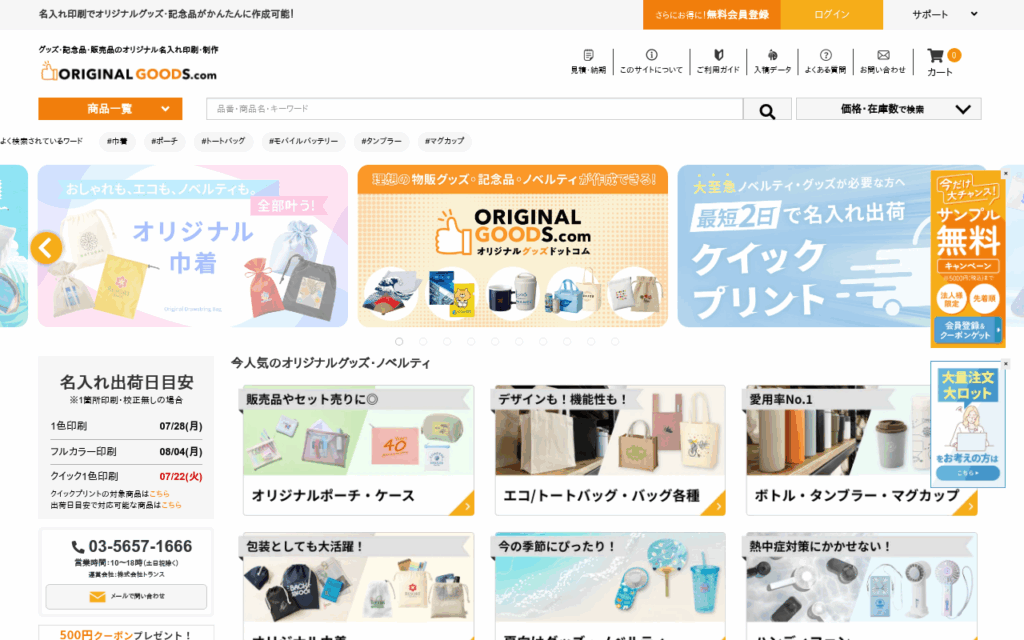This screenshot has height=640, width=1024.
Task: Click the #ポーチ keyword tag
Action: click(164, 141)
